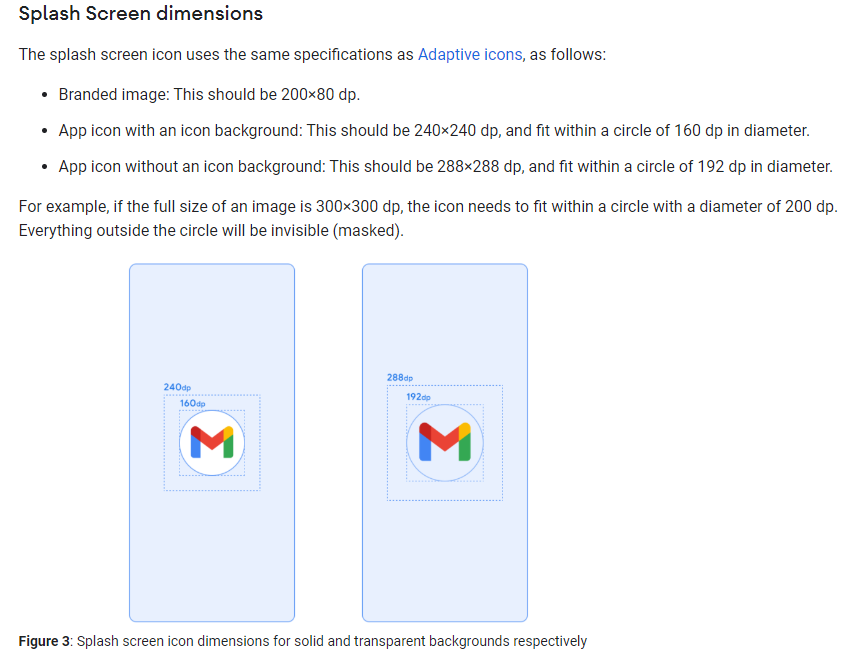Click the 240dp dimension label
Image resolution: width=862 pixels, height=661 pixels.
[177, 387]
